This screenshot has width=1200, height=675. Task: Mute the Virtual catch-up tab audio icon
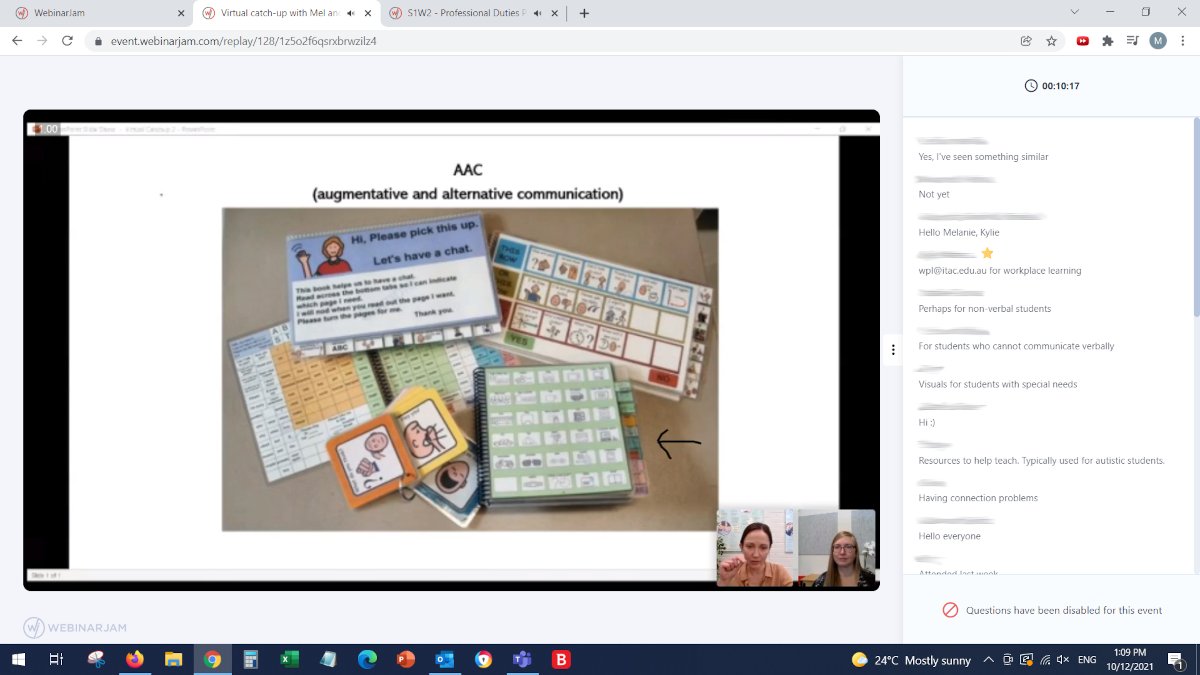coord(351,13)
